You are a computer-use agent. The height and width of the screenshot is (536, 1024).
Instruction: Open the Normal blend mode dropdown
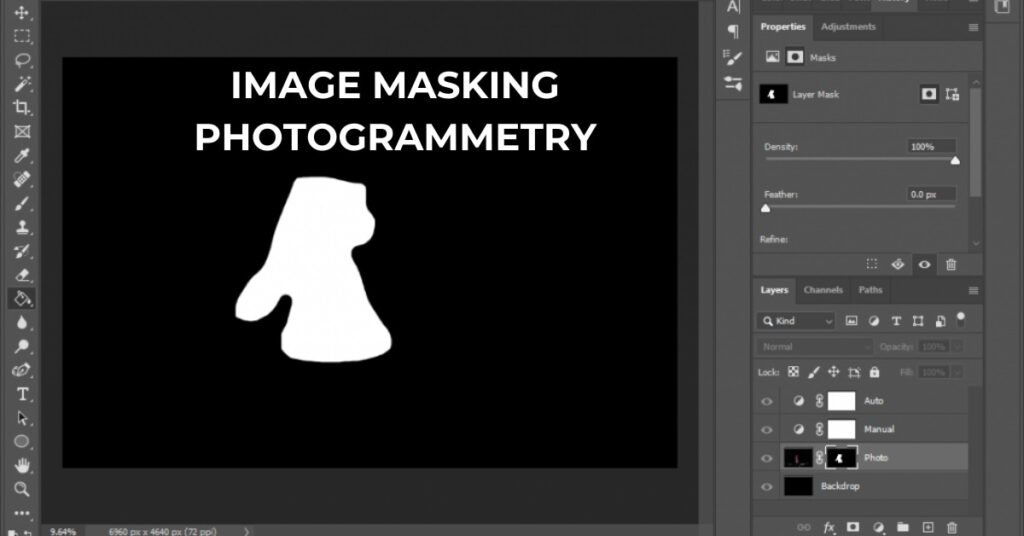(x=814, y=347)
